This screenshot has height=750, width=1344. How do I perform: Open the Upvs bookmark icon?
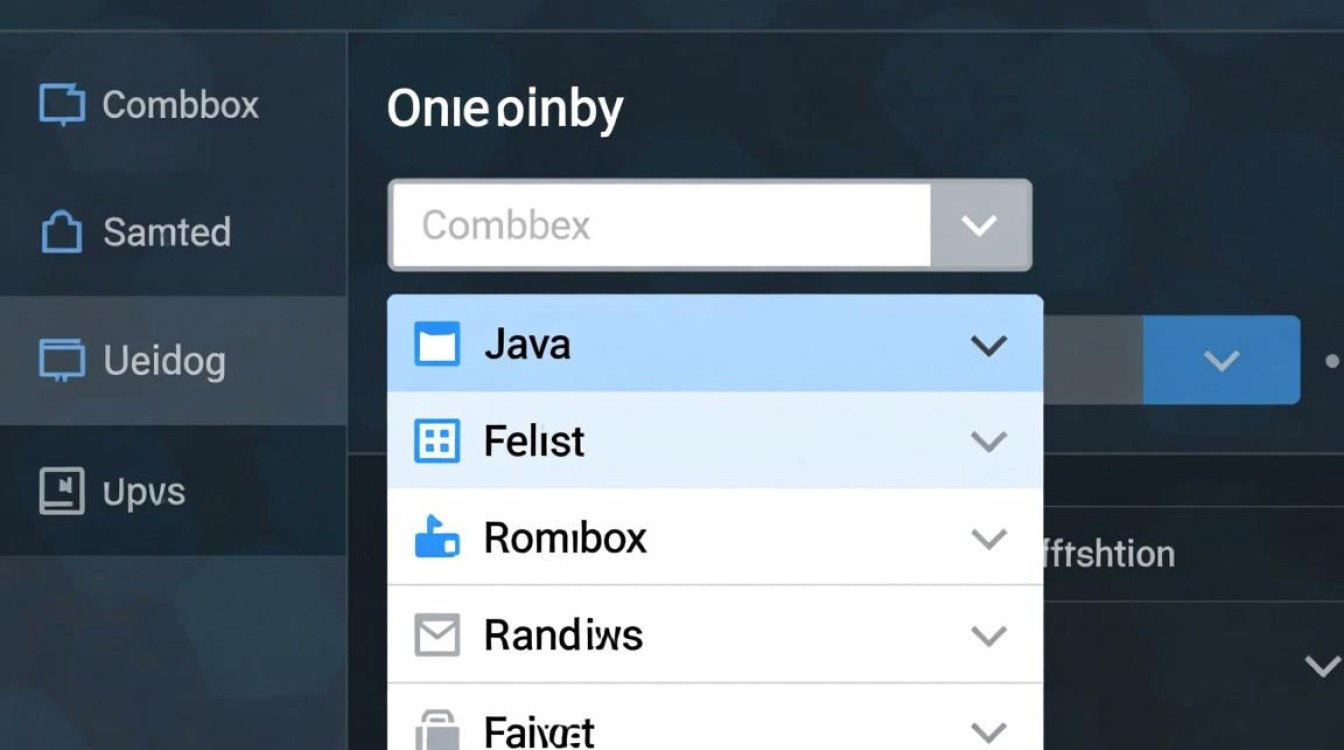62,490
